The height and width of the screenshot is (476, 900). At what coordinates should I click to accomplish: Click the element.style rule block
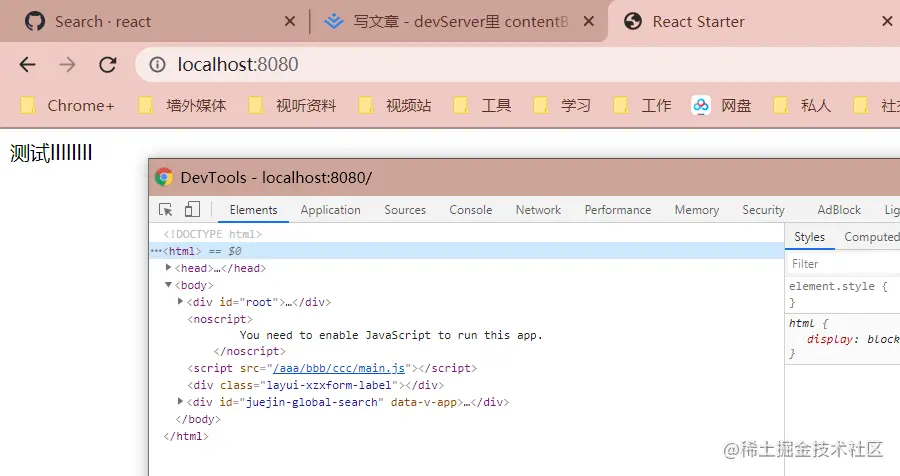[842, 294]
